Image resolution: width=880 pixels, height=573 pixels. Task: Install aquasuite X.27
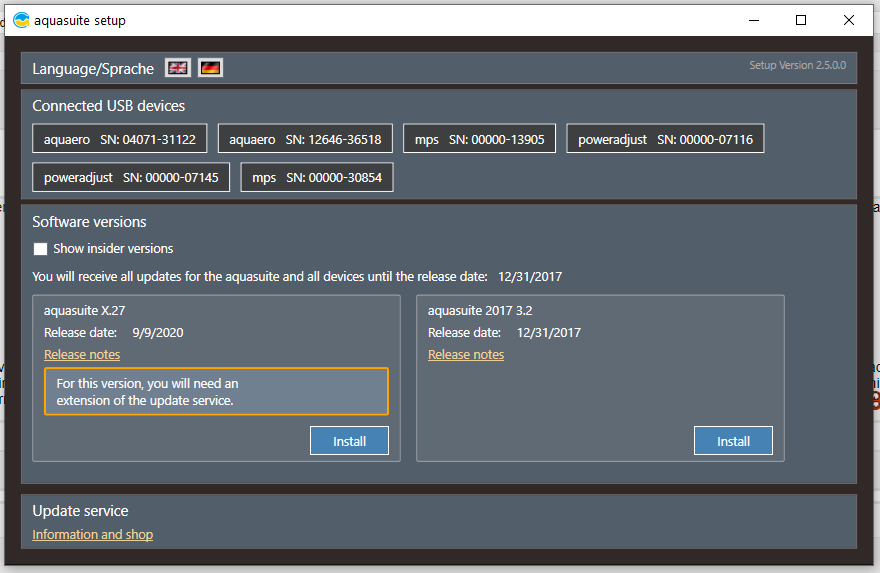click(349, 441)
